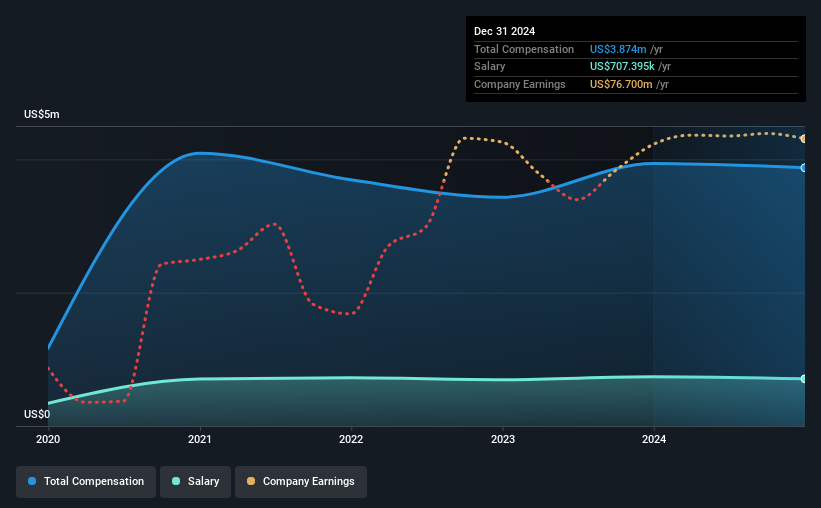Click the US$76.700m company earnings value

tap(621, 84)
